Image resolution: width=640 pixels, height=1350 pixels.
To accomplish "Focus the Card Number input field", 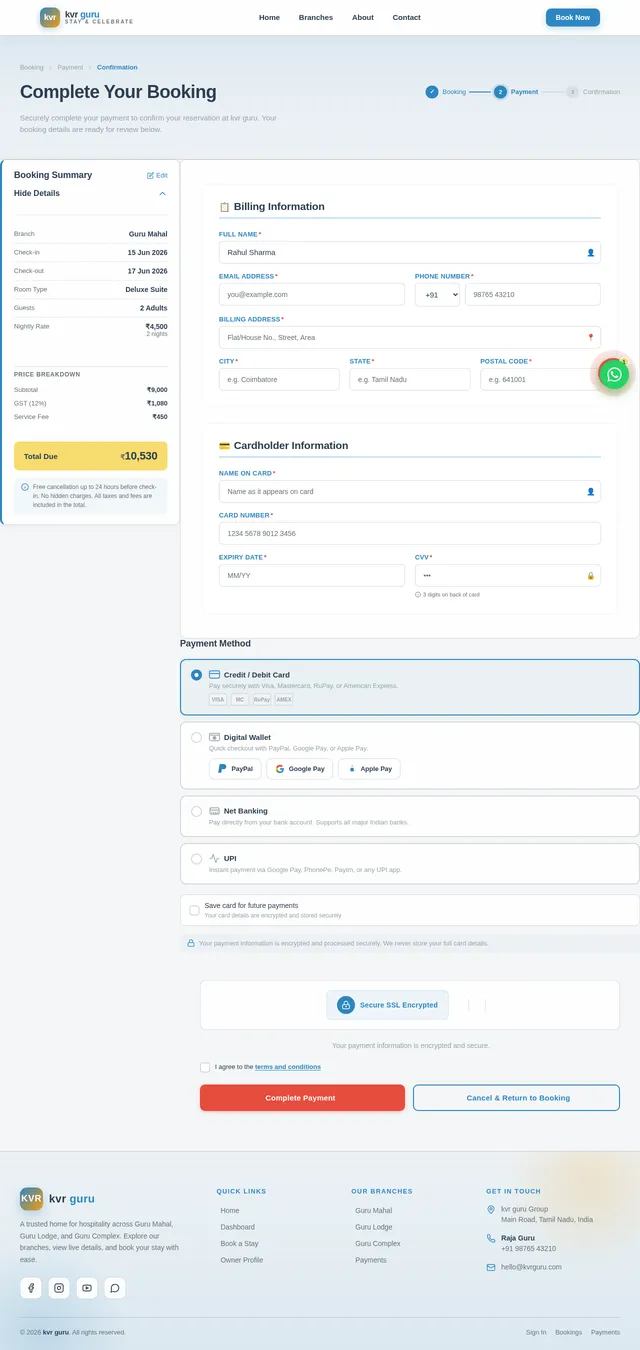I will [410, 534].
